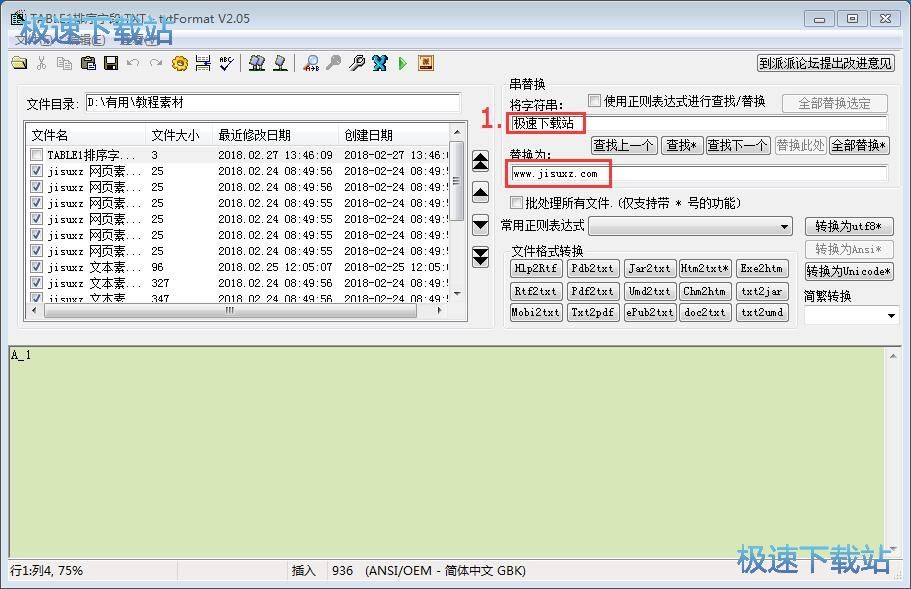Click the Exe2htm conversion button
911x589 pixels.
[x=762, y=268]
